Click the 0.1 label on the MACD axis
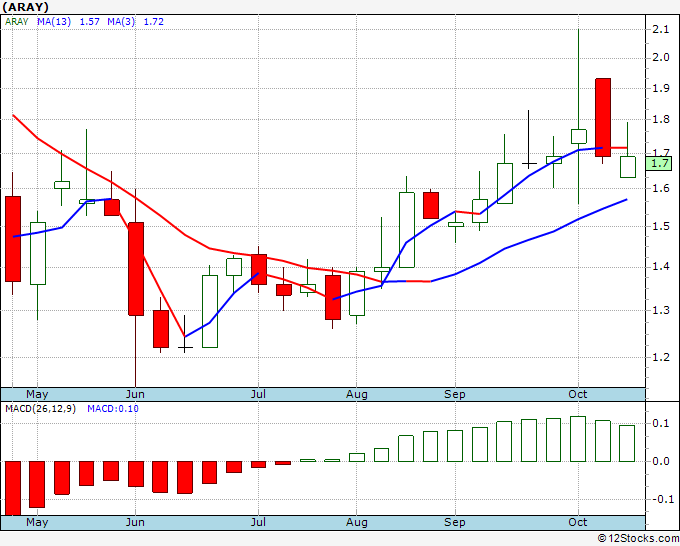Screen dimensions: 680x546 661,423
